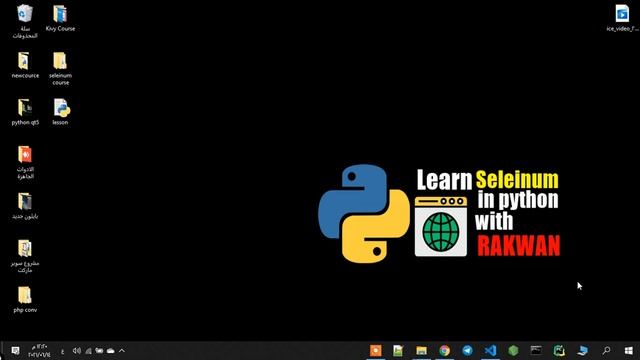This screenshot has height=360, width=640.
Task: Open Telegram from taskbar
Action: (x=467, y=351)
